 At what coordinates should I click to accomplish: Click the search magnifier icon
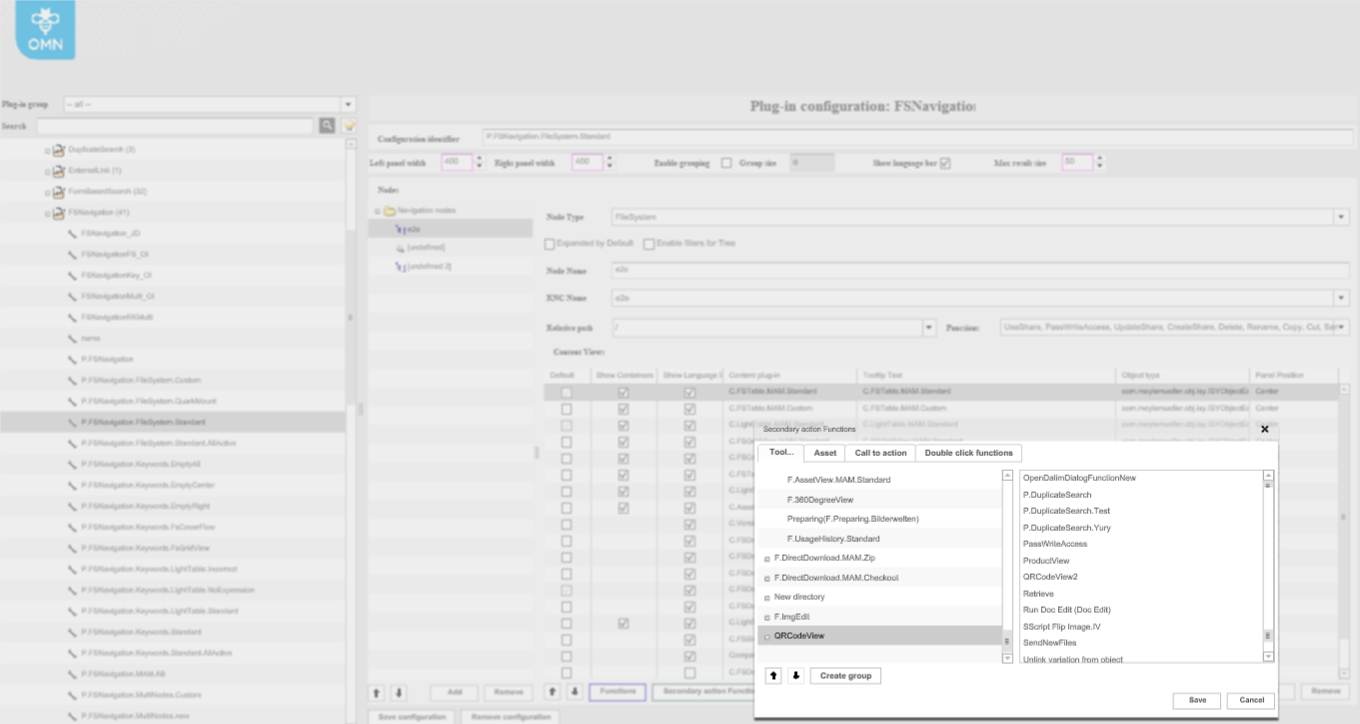(327, 126)
